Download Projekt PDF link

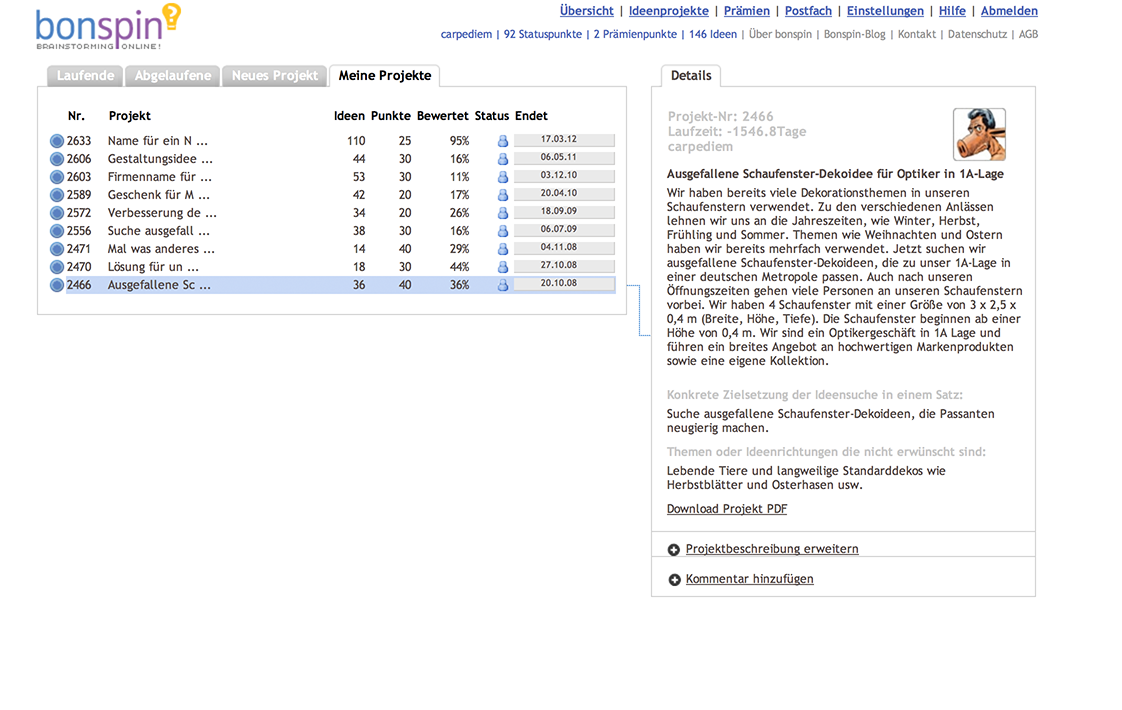tap(727, 509)
